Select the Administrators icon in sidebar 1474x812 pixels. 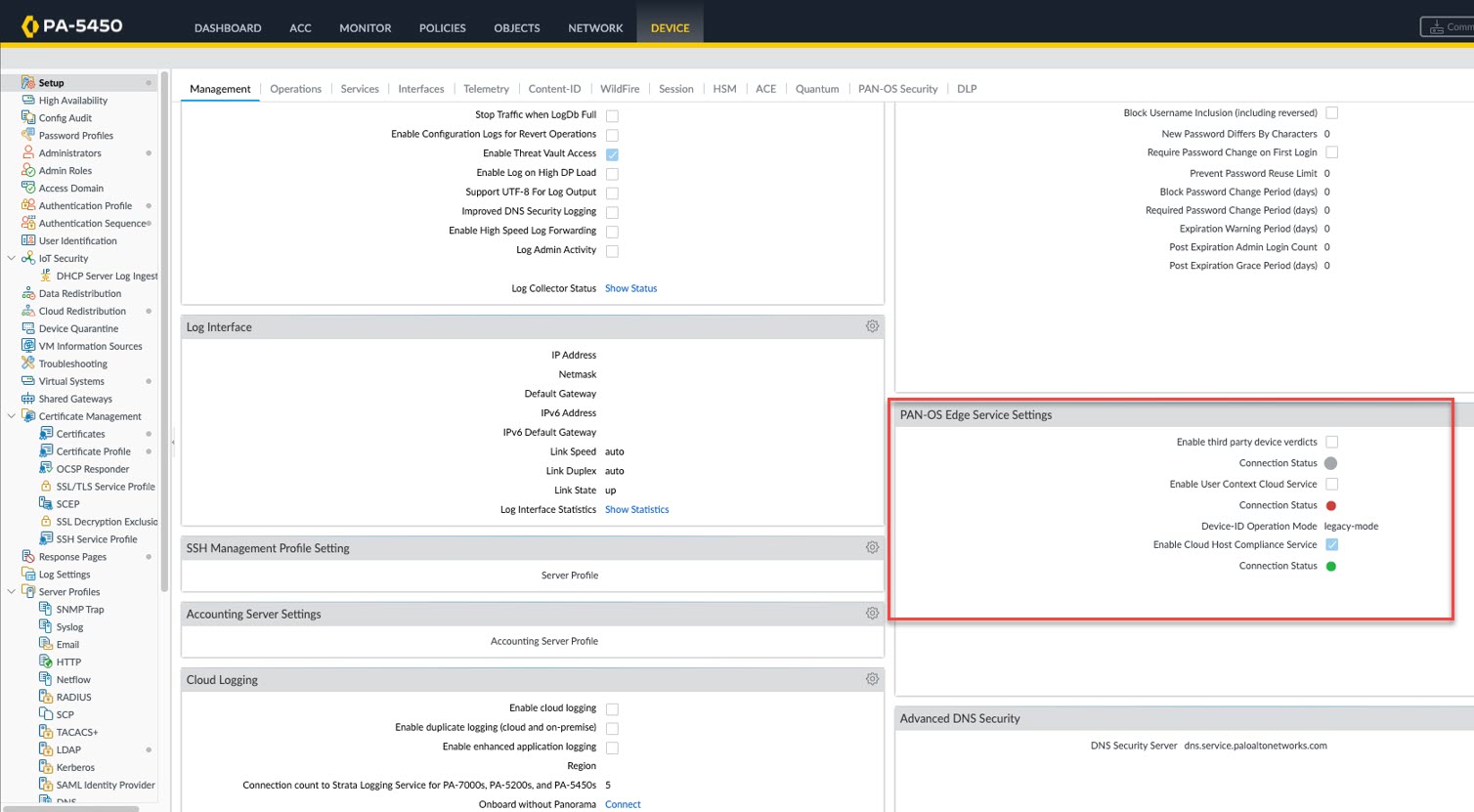28,153
